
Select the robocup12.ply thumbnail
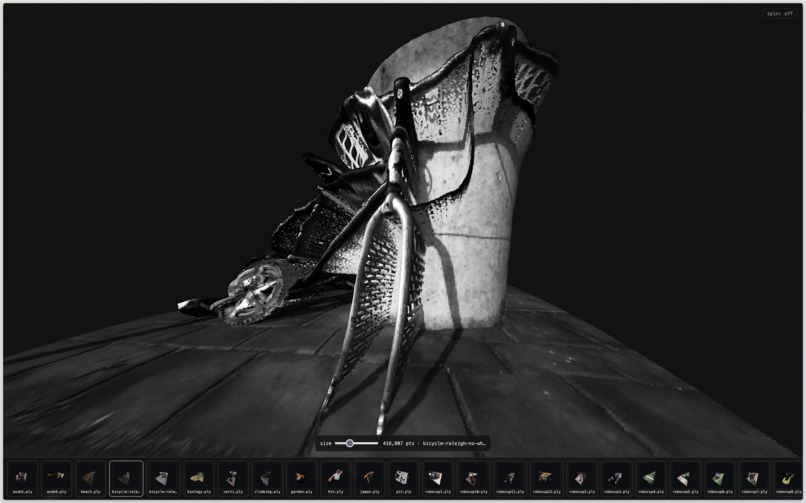pyautogui.click(x=546, y=478)
